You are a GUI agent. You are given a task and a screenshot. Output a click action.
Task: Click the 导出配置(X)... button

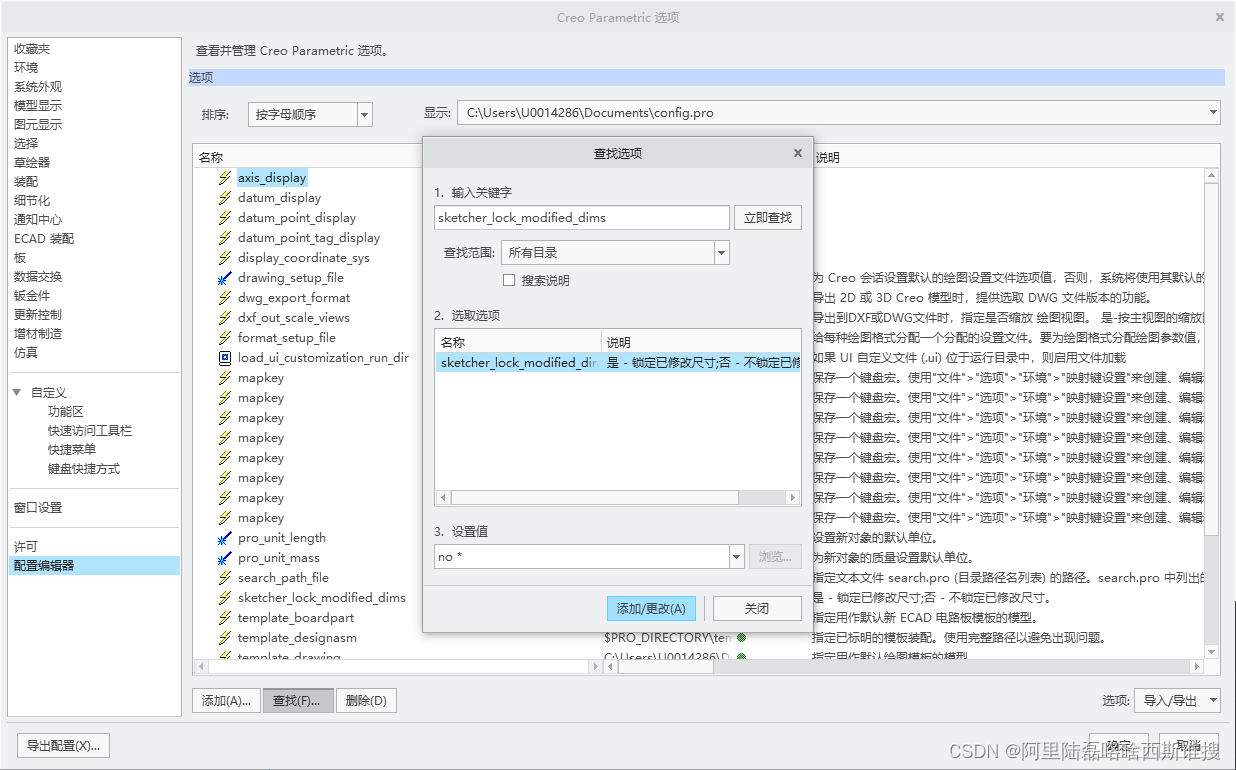(x=64, y=746)
